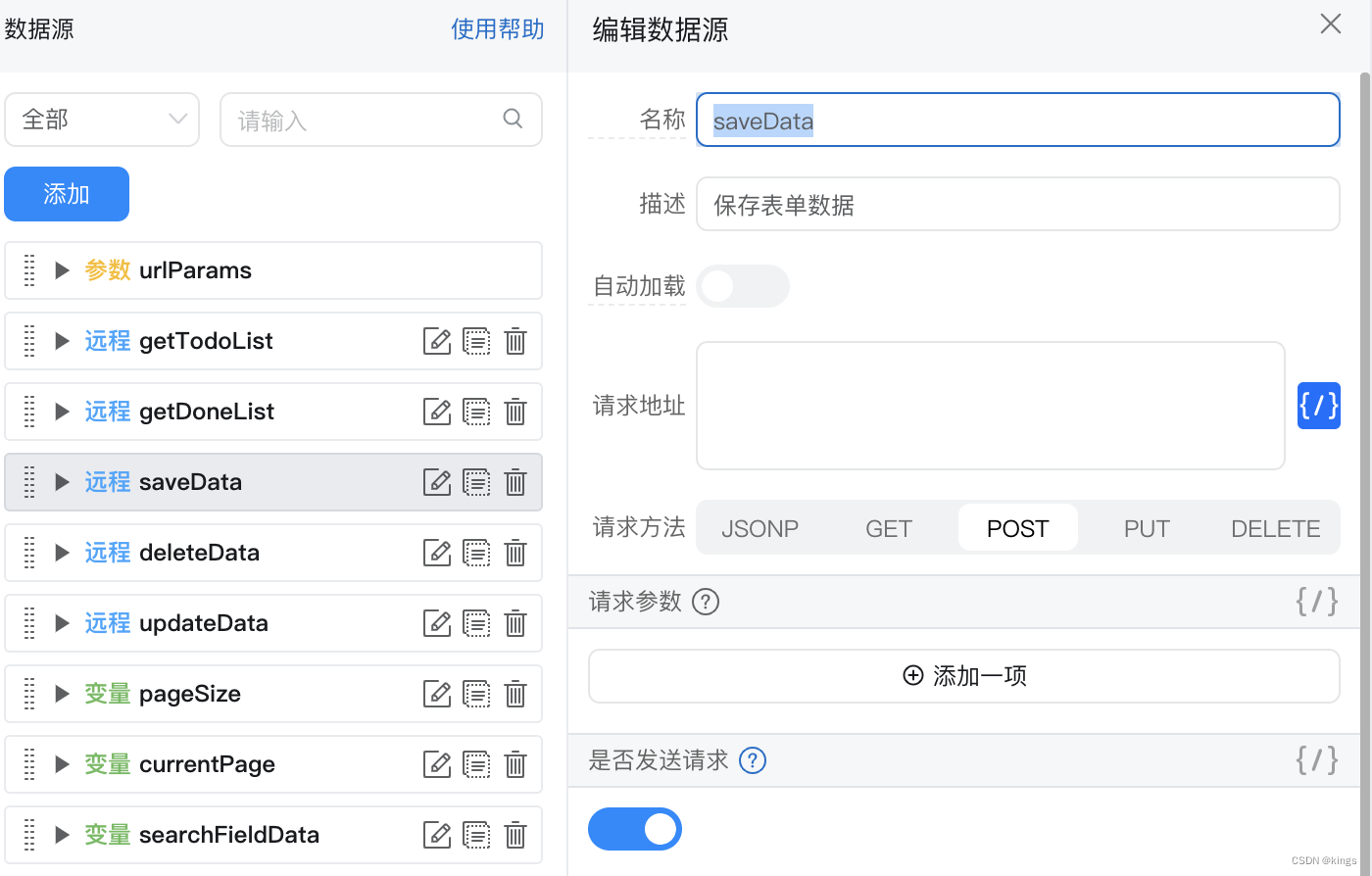The width and height of the screenshot is (1372, 876).
Task: Delete the currentPage variable
Action: 515,764
